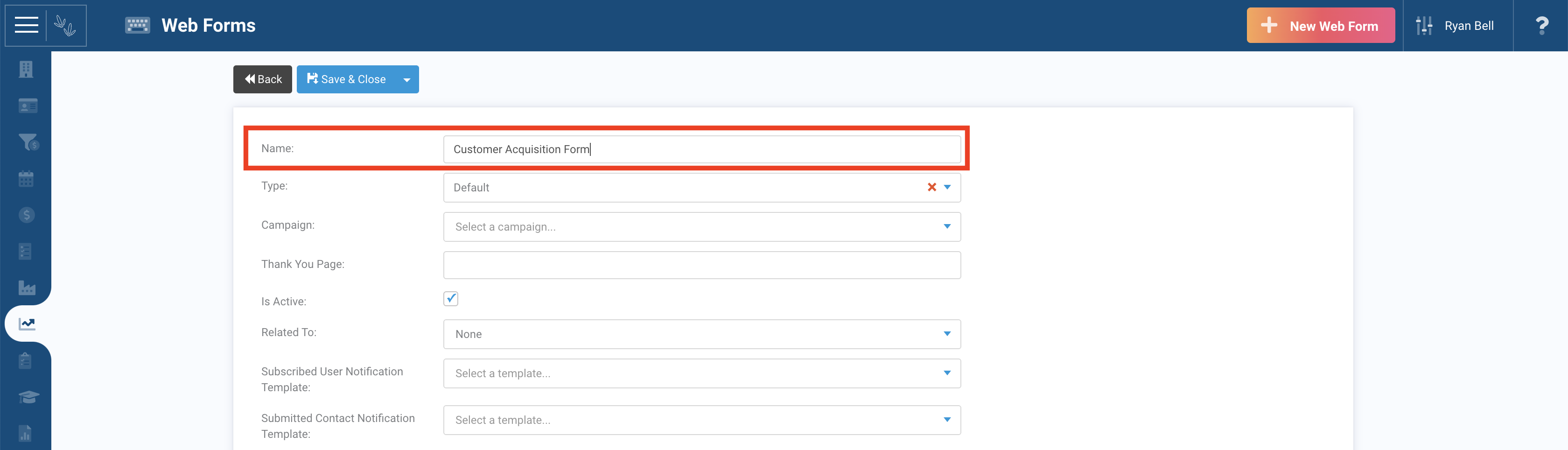Screen dimensions: 1568x450
Task: Open Subscribed User Notification Template dropdown
Action: tap(702, 373)
